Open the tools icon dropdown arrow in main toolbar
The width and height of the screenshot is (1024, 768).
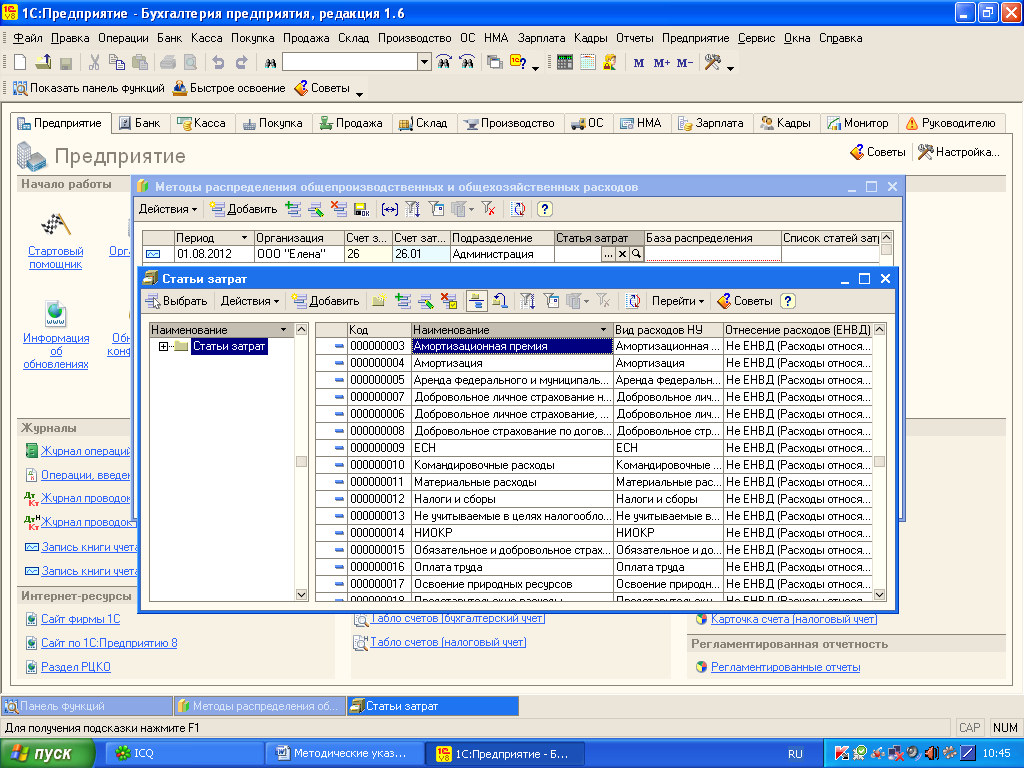730,67
